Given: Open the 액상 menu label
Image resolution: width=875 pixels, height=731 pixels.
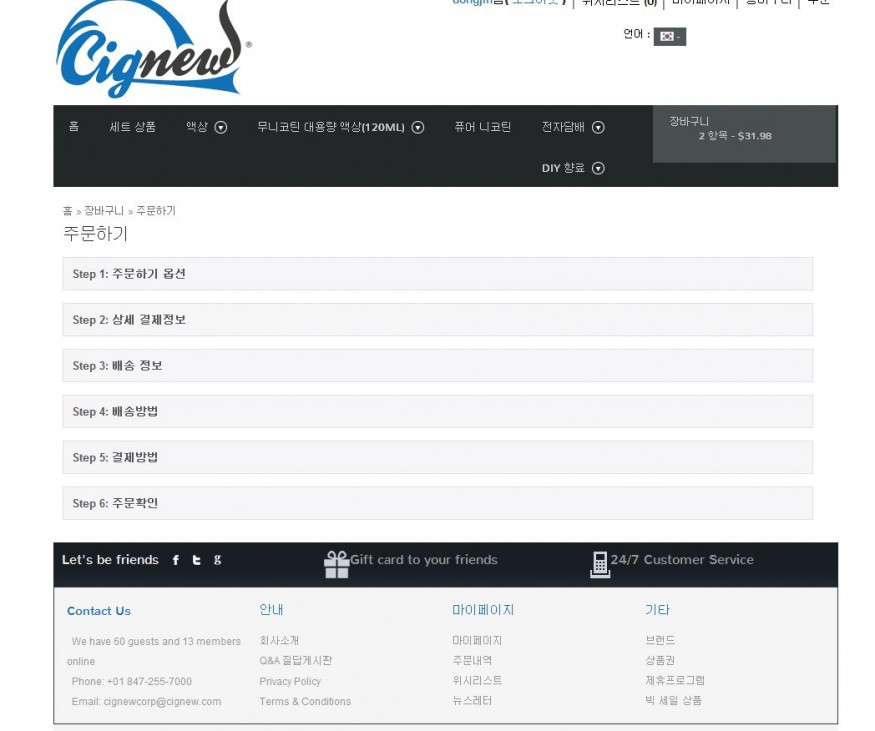Looking at the screenshot, I should point(197,127).
